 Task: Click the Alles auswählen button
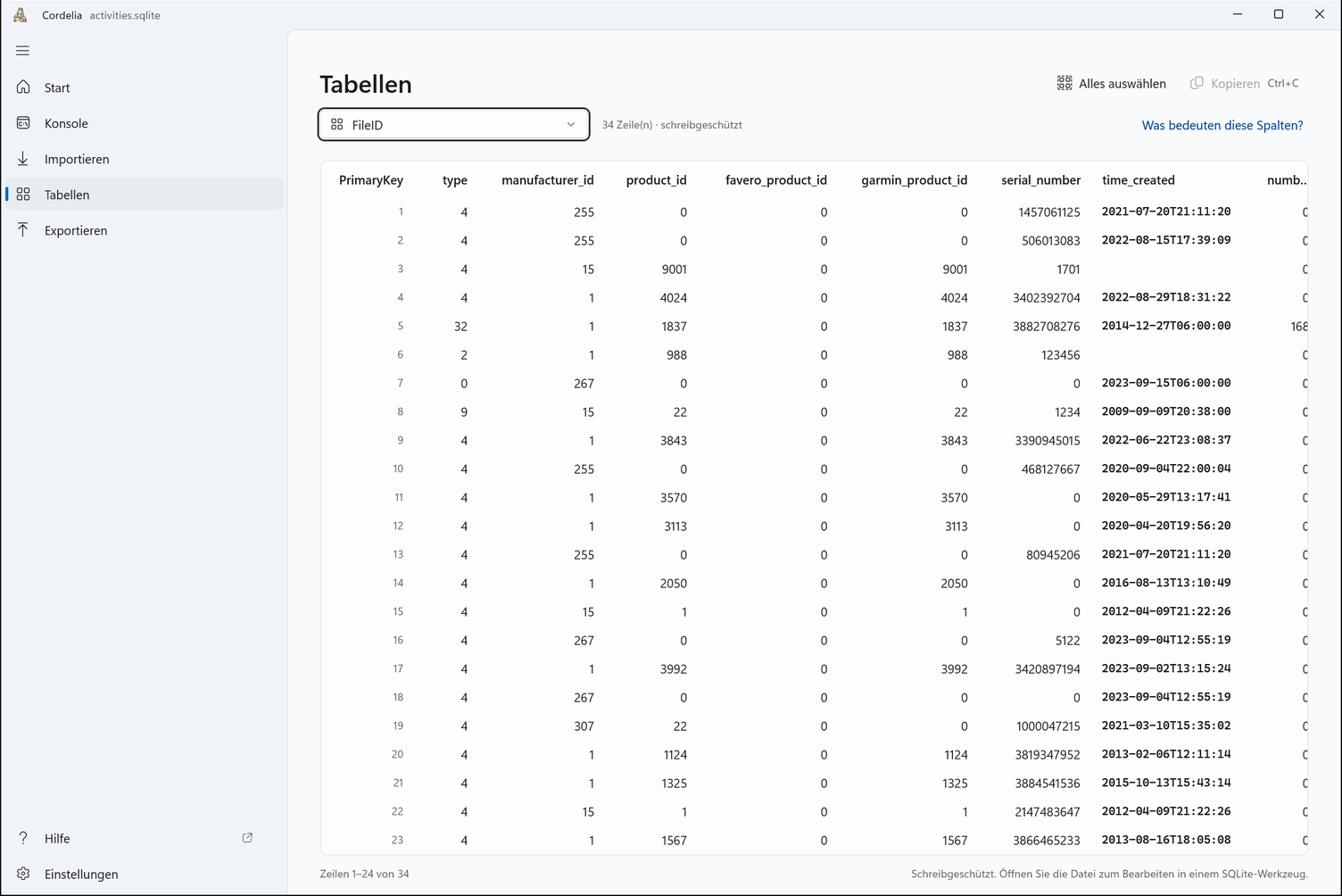[x=1111, y=83]
